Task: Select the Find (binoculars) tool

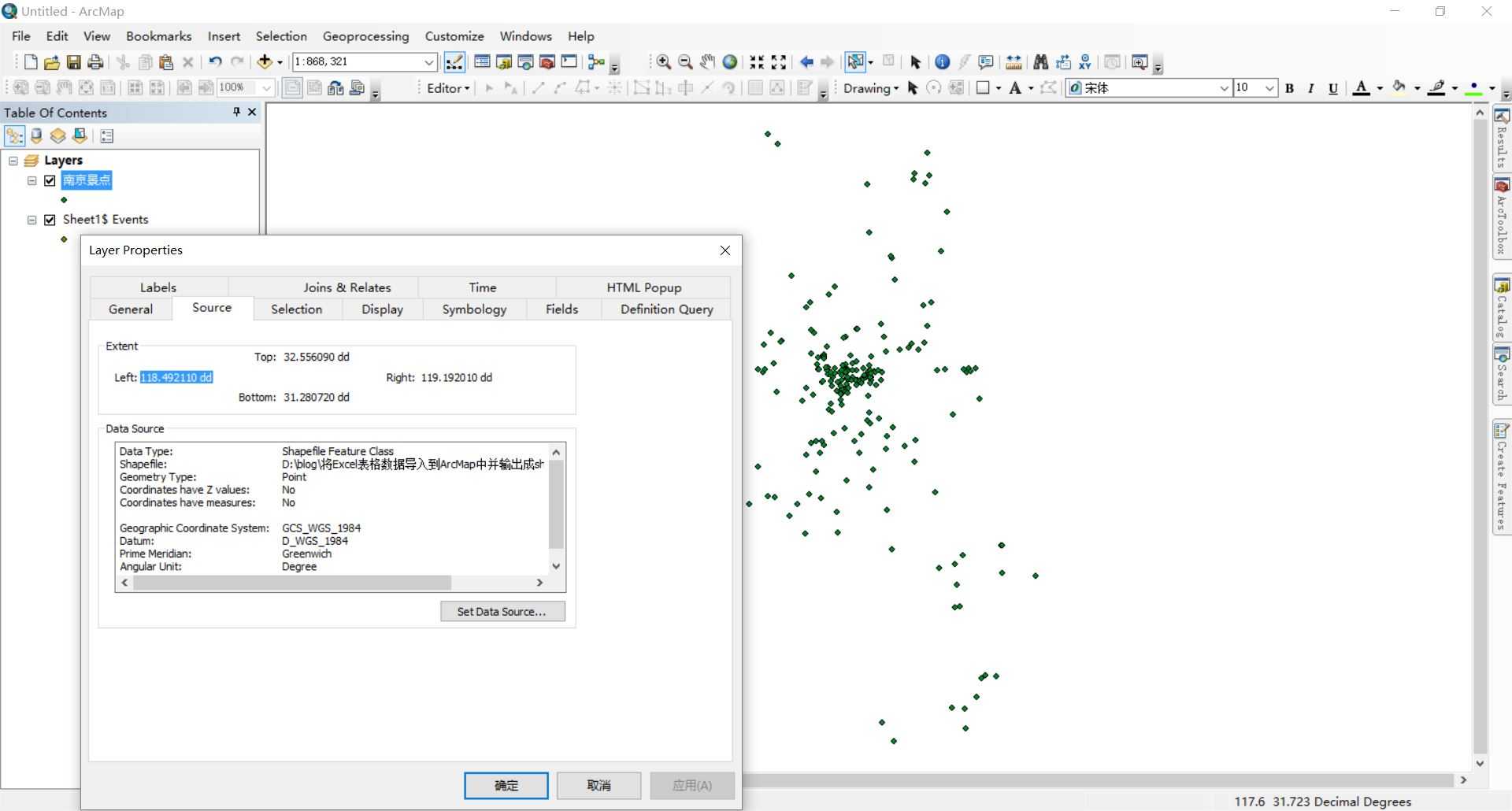Action: 1040,62
